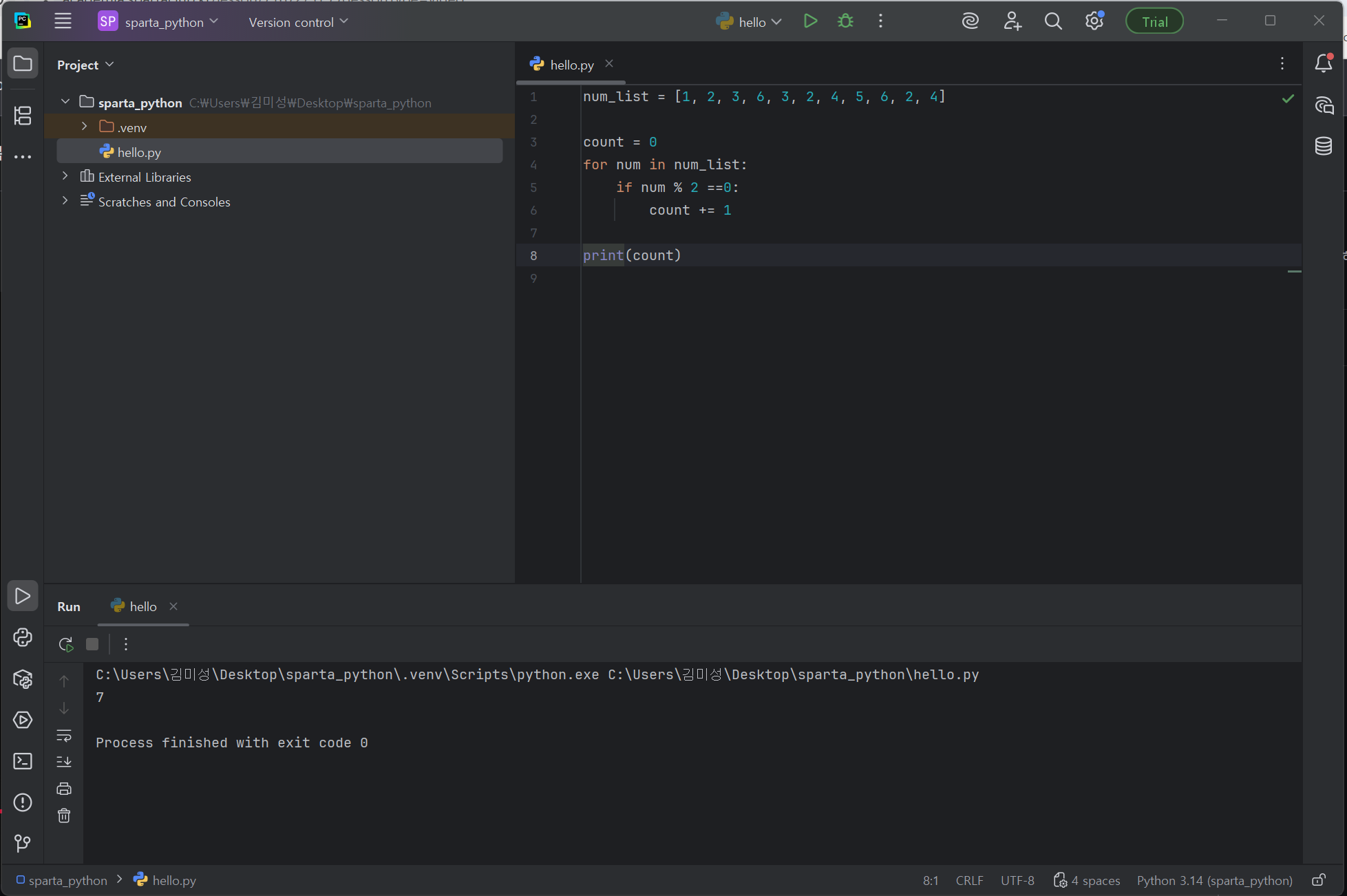1347x896 pixels.
Task: Rerun hello in the Run panel
Action: click(65, 644)
